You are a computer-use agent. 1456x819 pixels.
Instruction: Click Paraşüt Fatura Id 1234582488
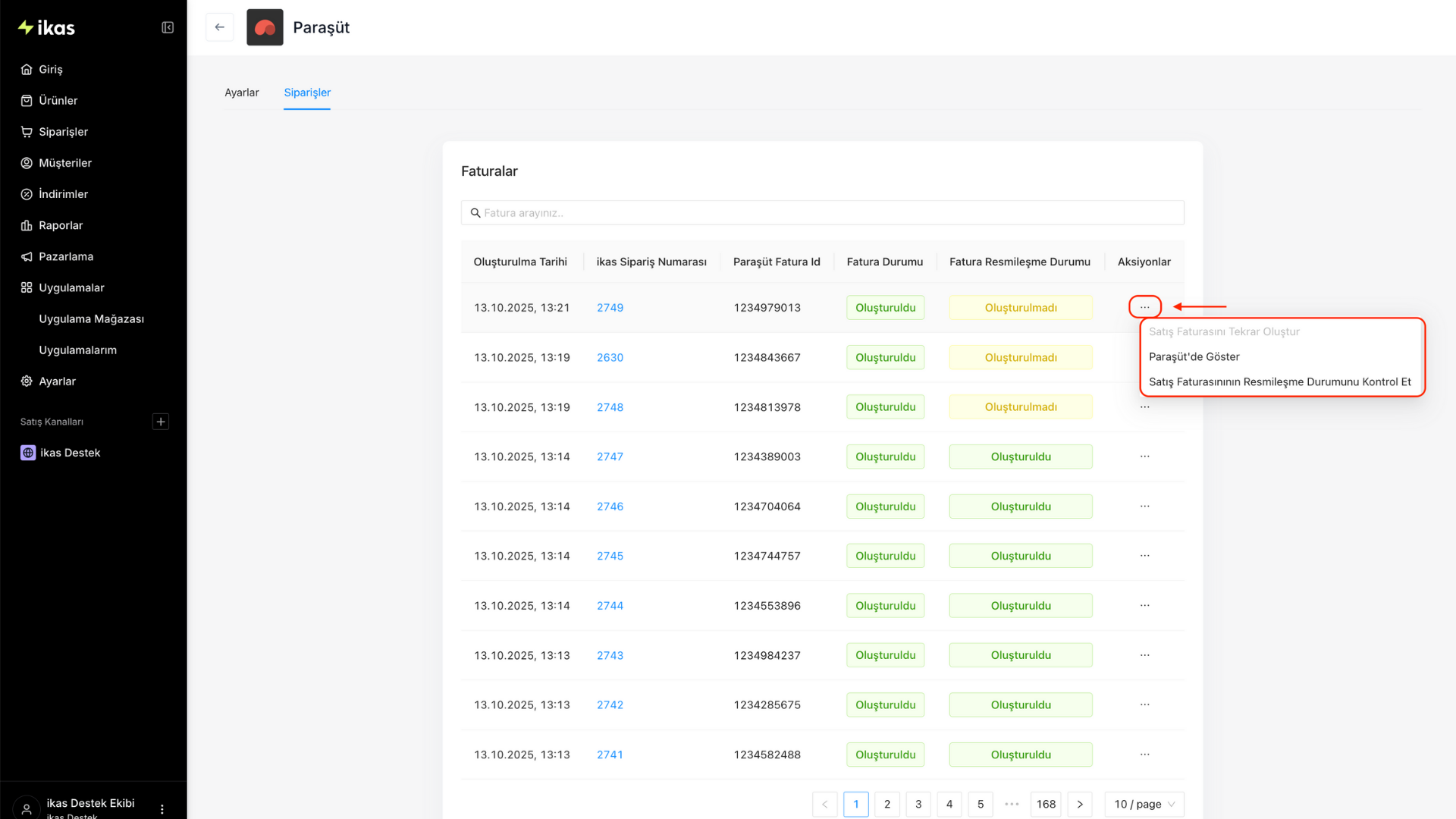click(767, 755)
